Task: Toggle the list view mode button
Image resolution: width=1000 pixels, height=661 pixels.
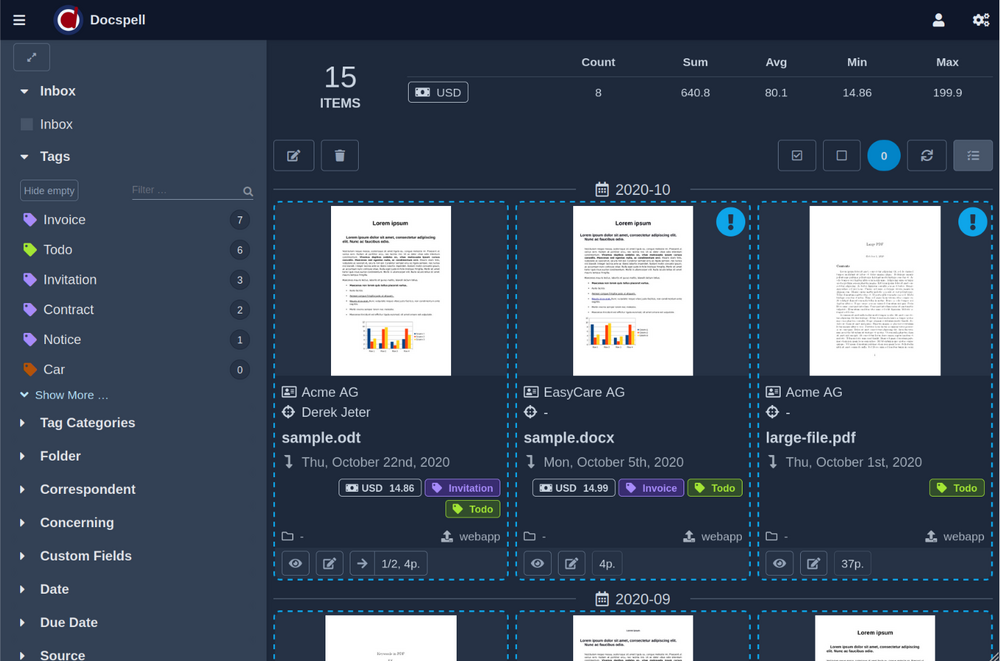Action: 973,155
